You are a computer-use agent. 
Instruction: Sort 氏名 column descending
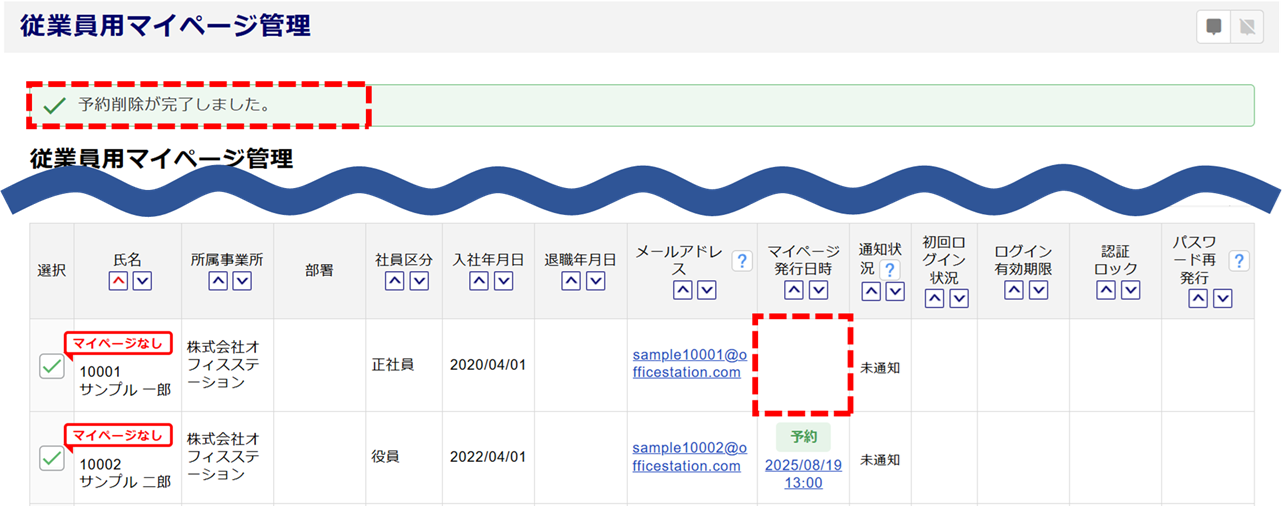[x=142, y=281]
